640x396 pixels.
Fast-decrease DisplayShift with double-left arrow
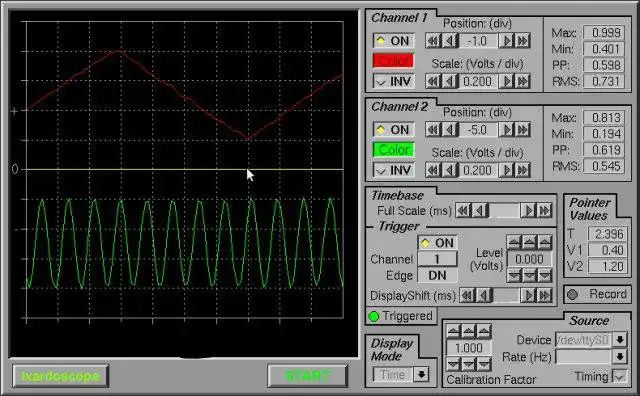coord(468,295)
